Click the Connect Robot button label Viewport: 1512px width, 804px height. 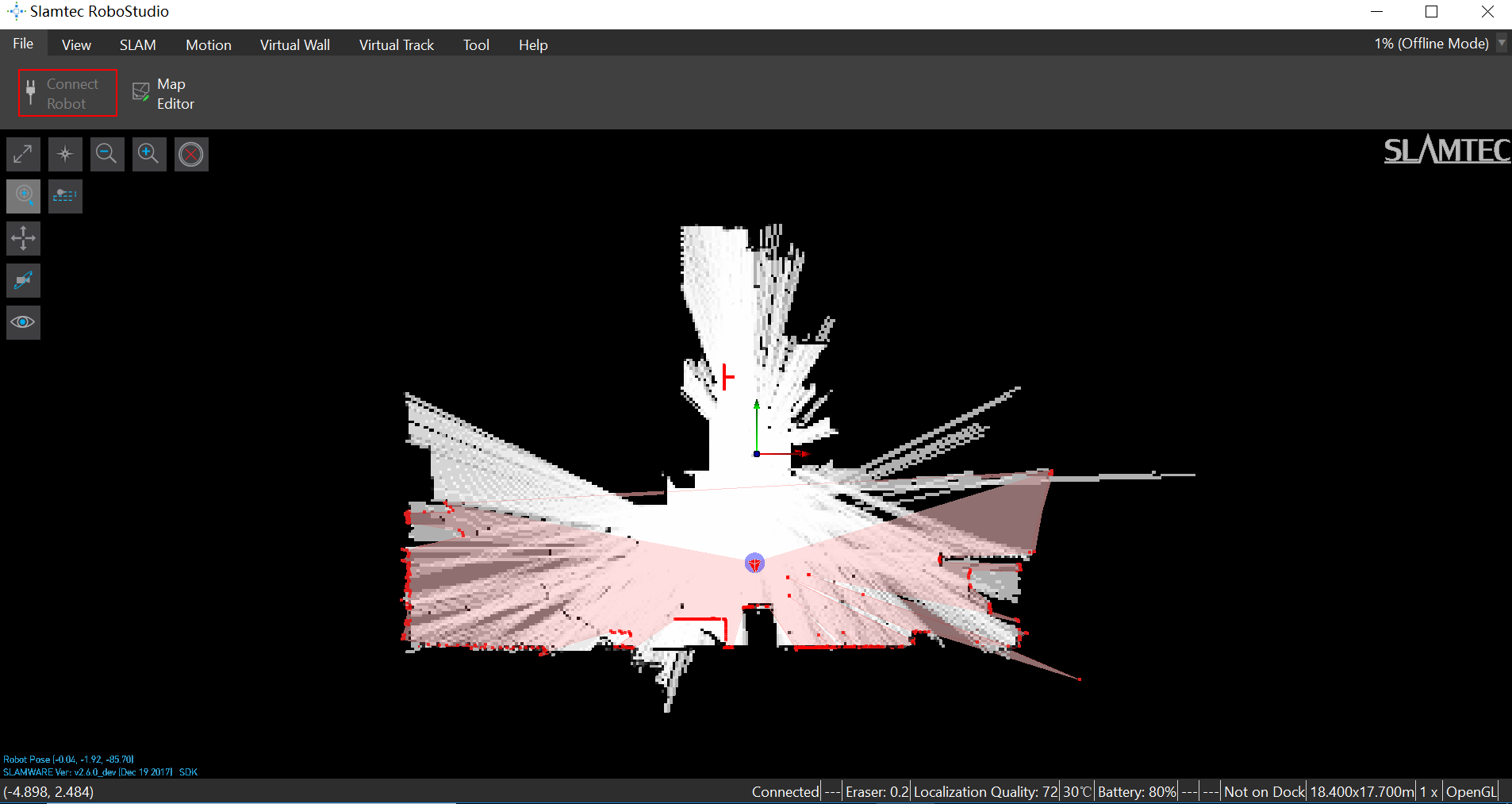tap(72, 94)
